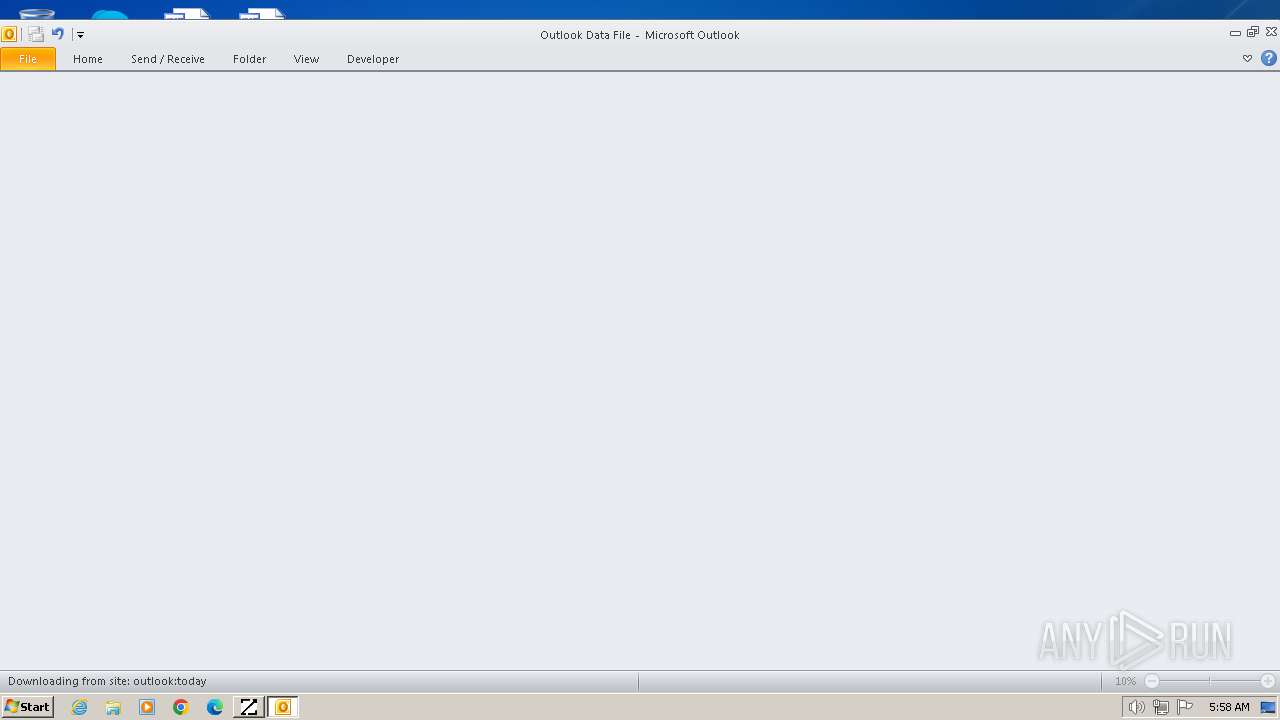Screen dimensions: 1280x720
Task: Open Action Center flag tray icon
Action: pyautogui.click(x=1185, y=707)
